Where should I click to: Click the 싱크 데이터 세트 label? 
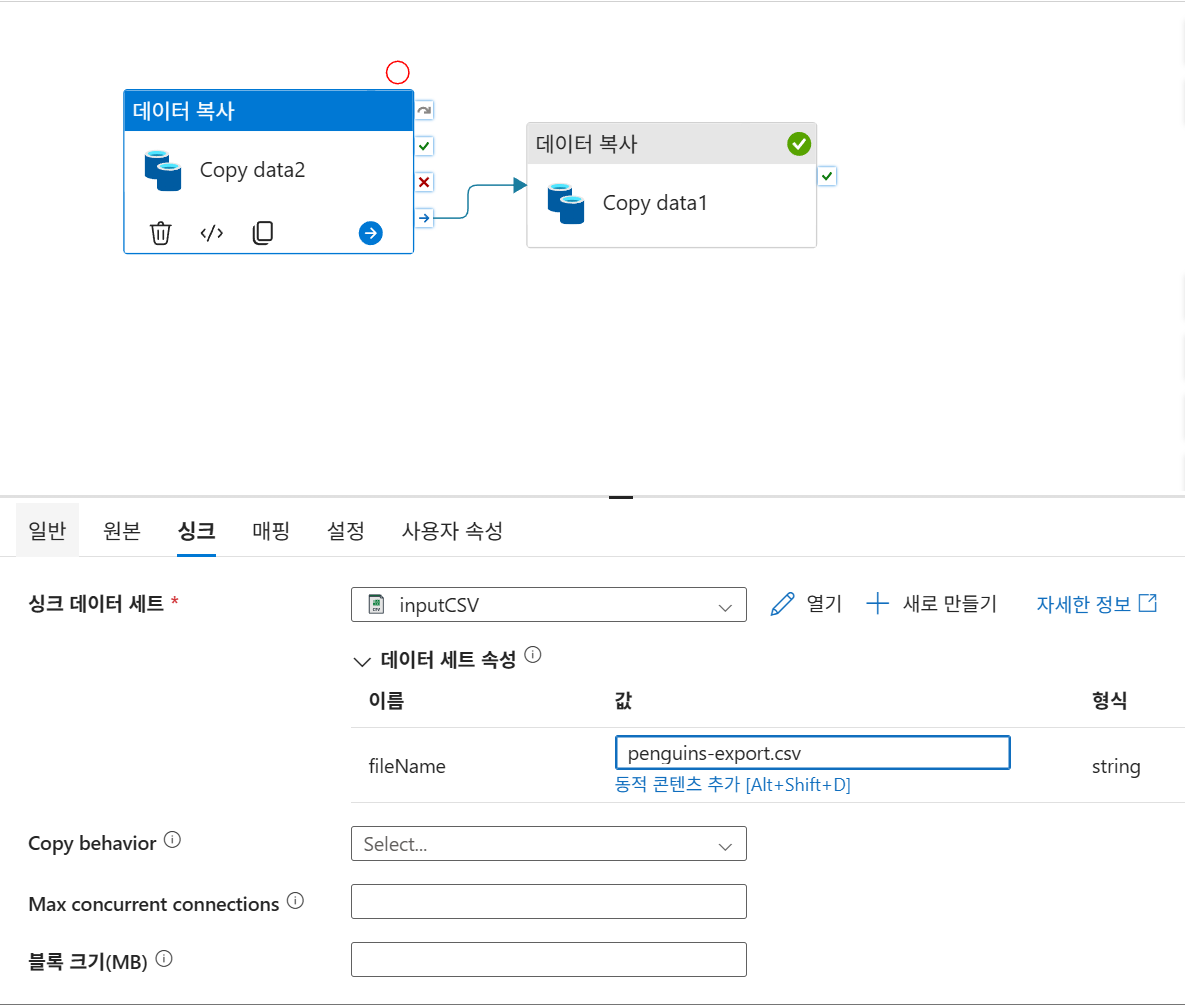click(x=96, y=604)
